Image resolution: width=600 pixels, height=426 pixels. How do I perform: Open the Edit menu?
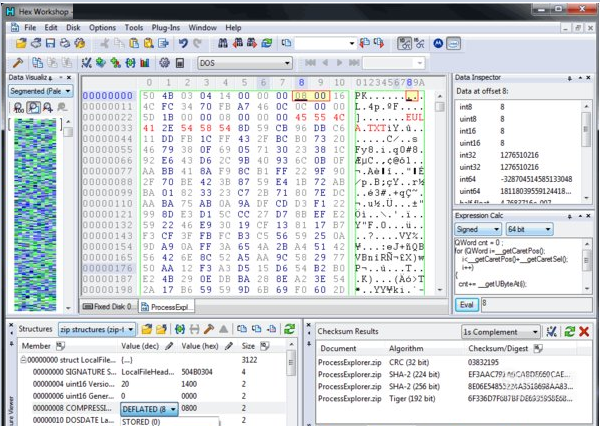coord(51,28)
